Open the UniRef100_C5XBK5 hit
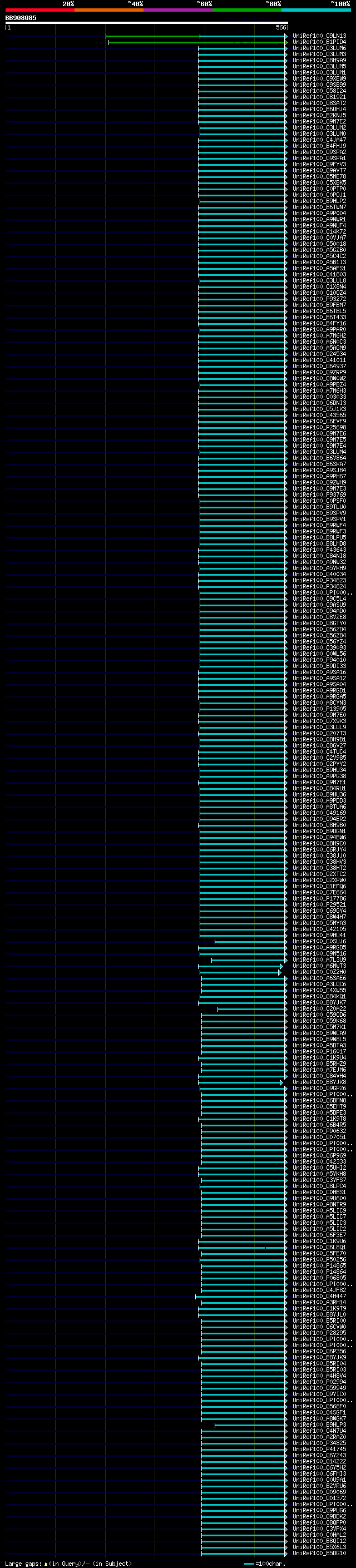 click(319, 182)
